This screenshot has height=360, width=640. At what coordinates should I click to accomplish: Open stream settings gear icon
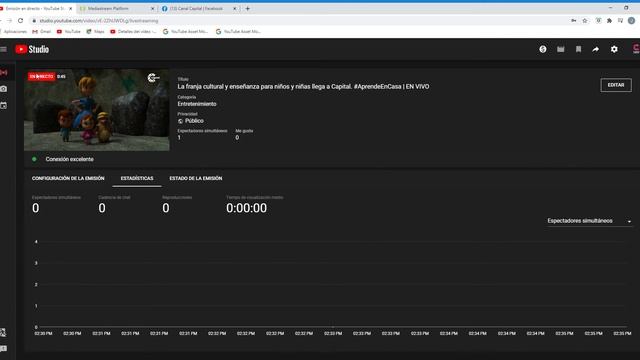[614, 49]
